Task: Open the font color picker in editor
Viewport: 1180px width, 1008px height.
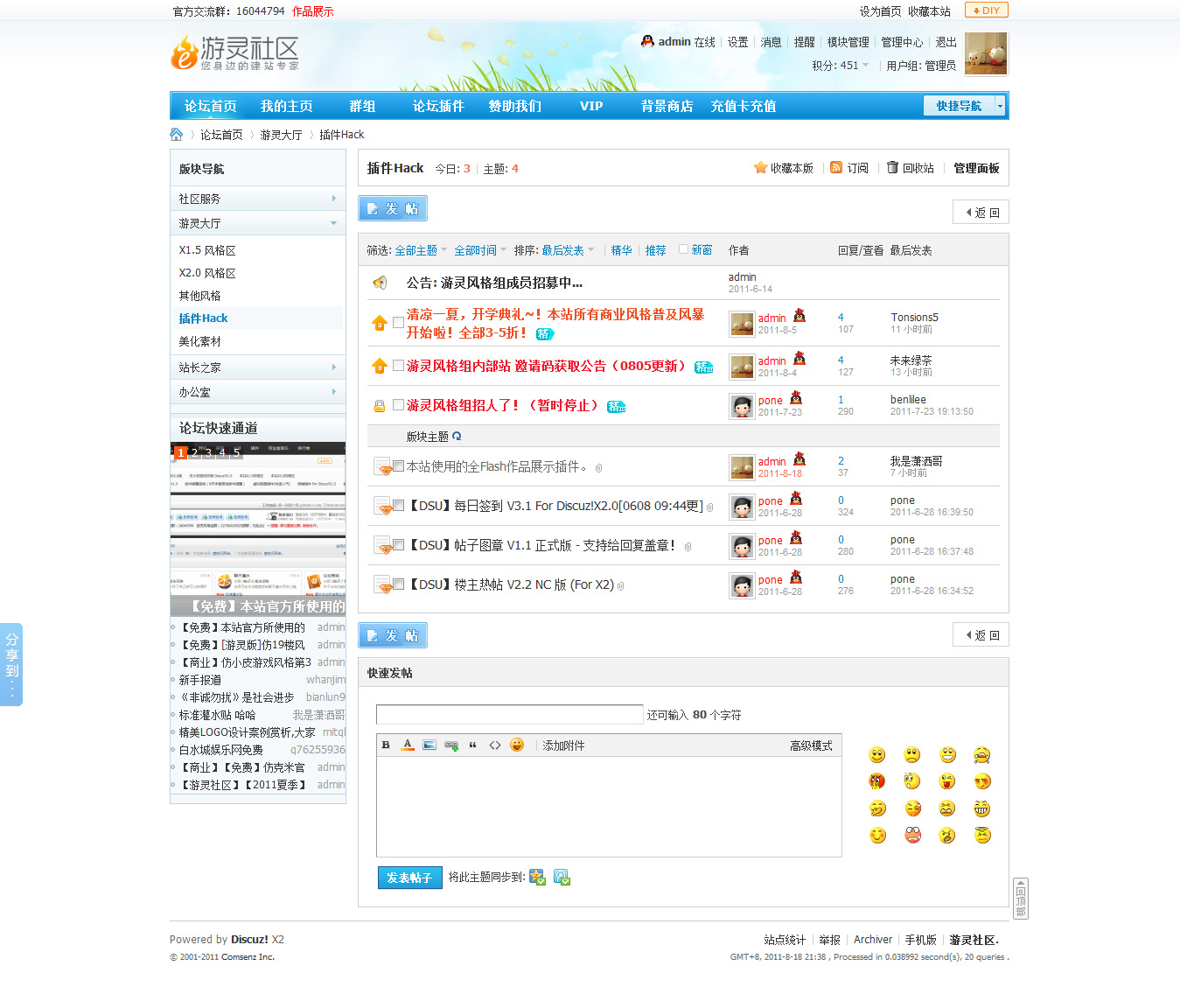Action: coord(408,745)
